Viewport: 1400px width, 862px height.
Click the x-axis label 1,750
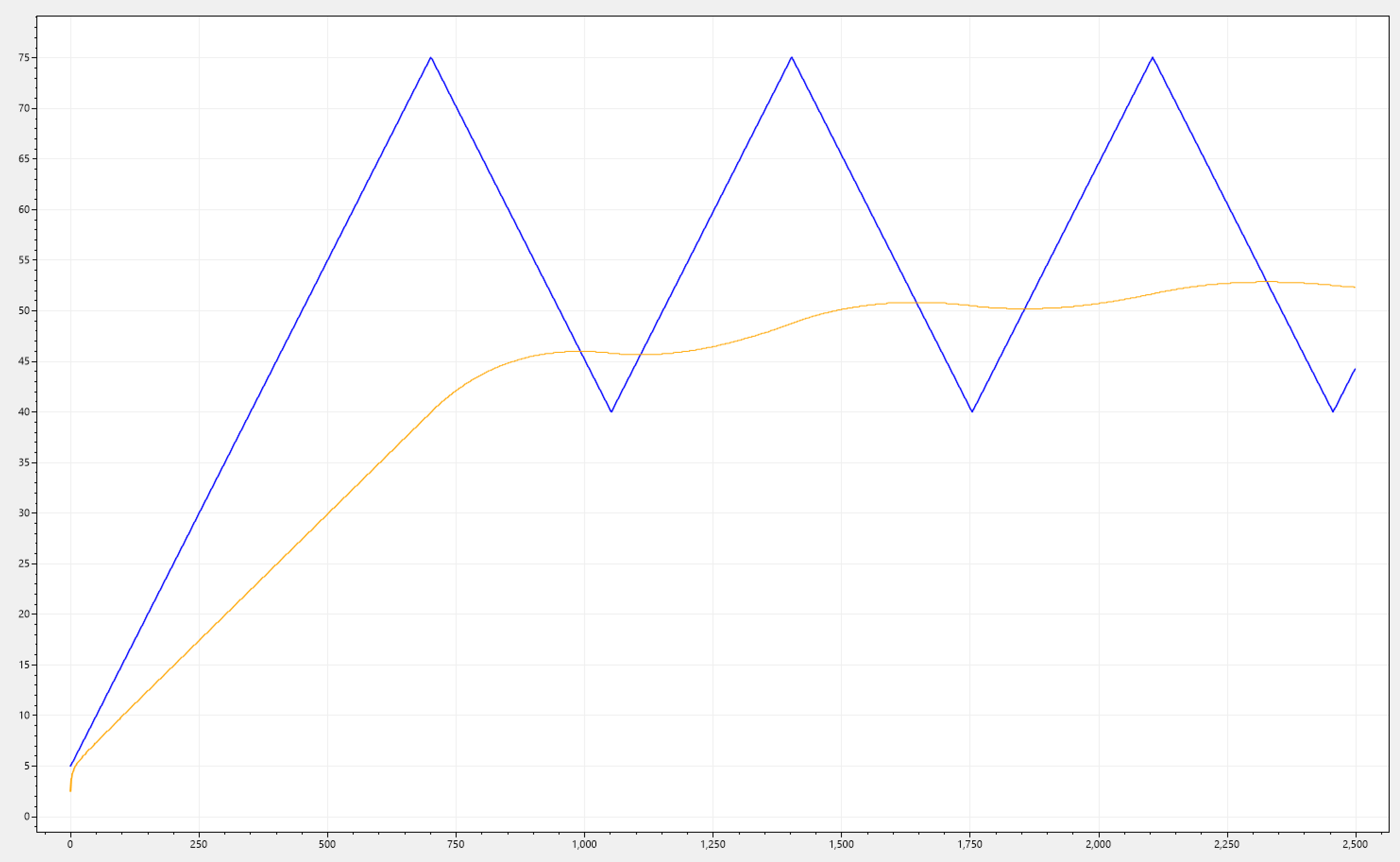(x=970, y=845)
